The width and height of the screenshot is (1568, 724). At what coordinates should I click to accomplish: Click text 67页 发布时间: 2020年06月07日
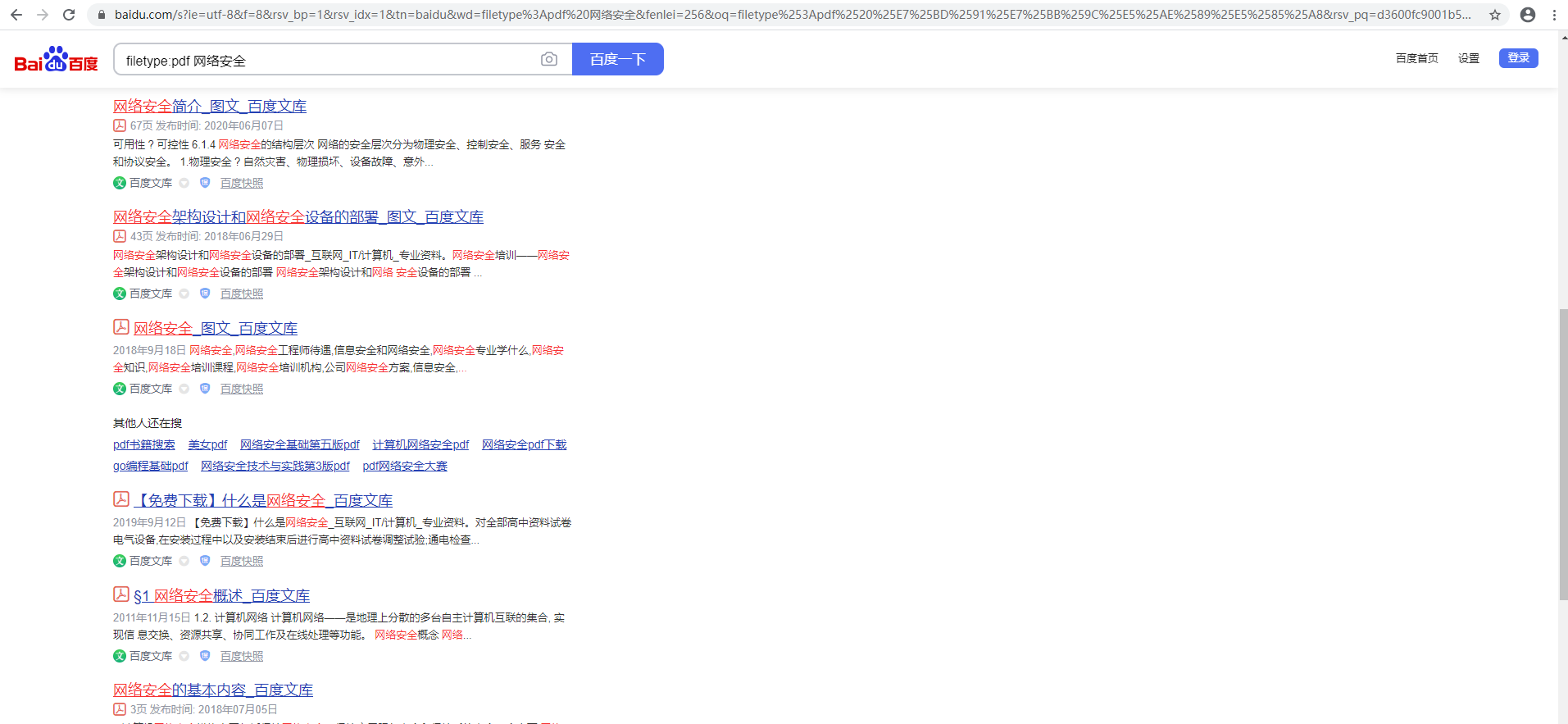tap(207, 125)
